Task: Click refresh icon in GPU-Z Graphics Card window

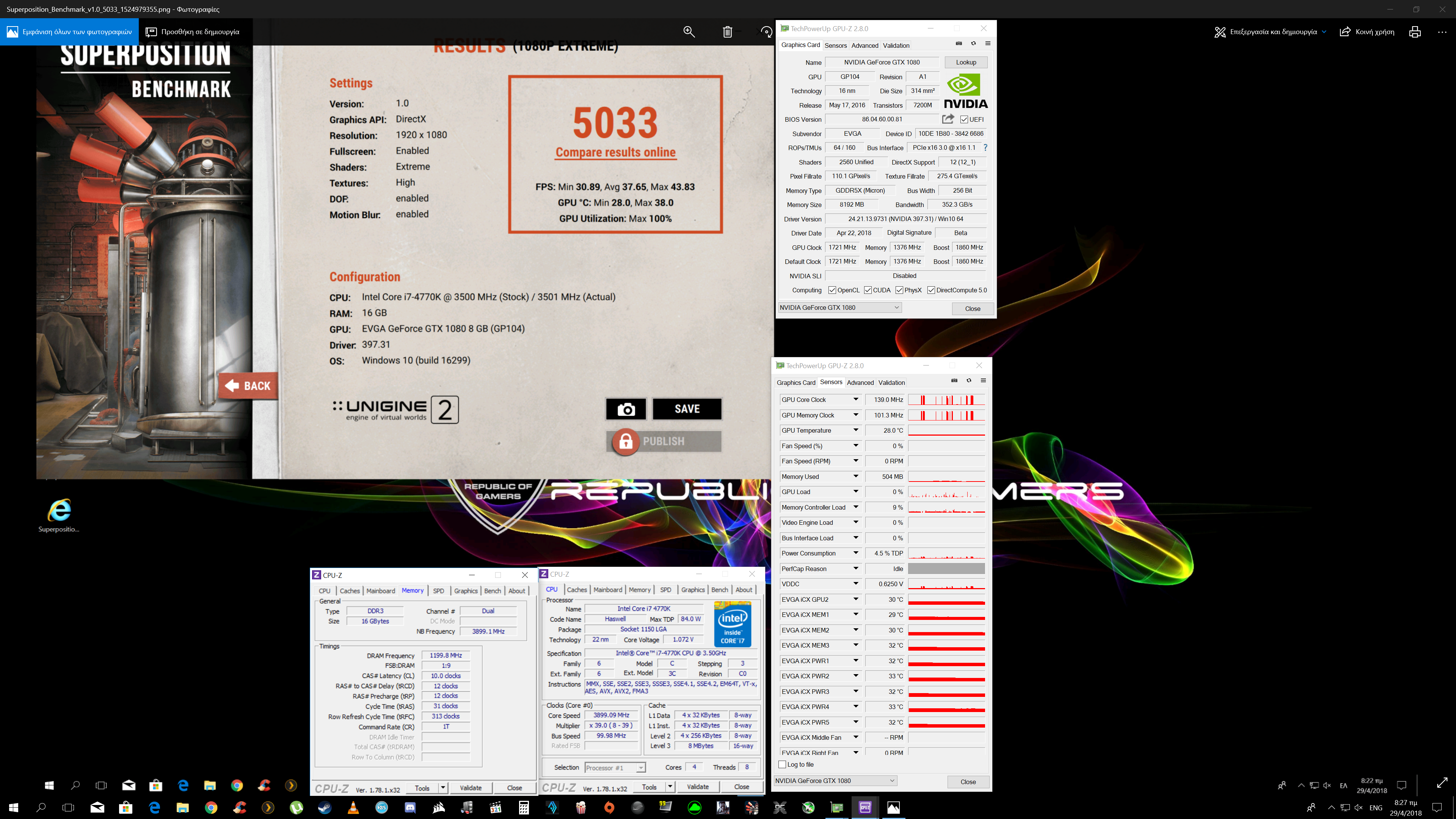Action: point(973,44)
